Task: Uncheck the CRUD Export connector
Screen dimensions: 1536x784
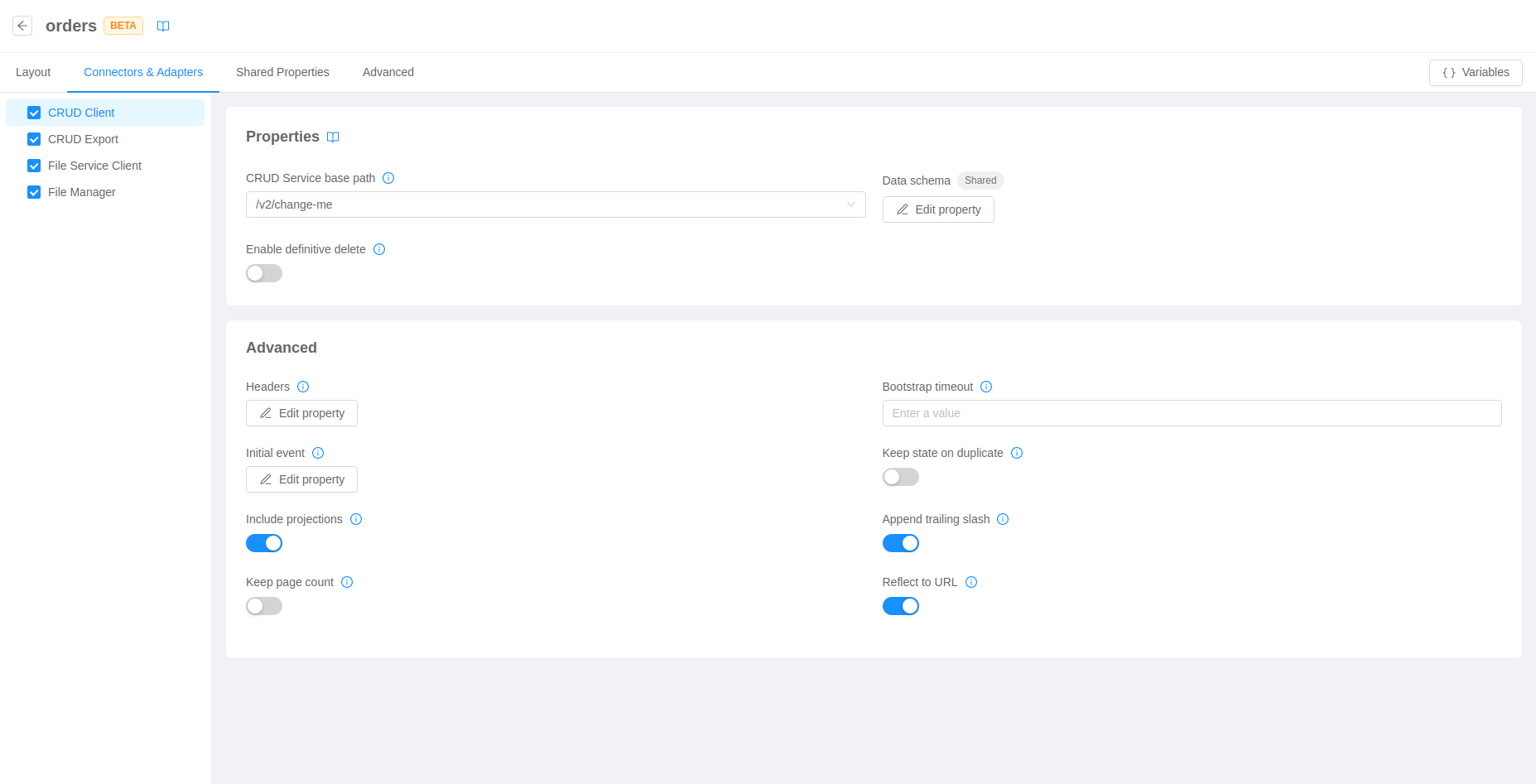Action: click(34, 139)
